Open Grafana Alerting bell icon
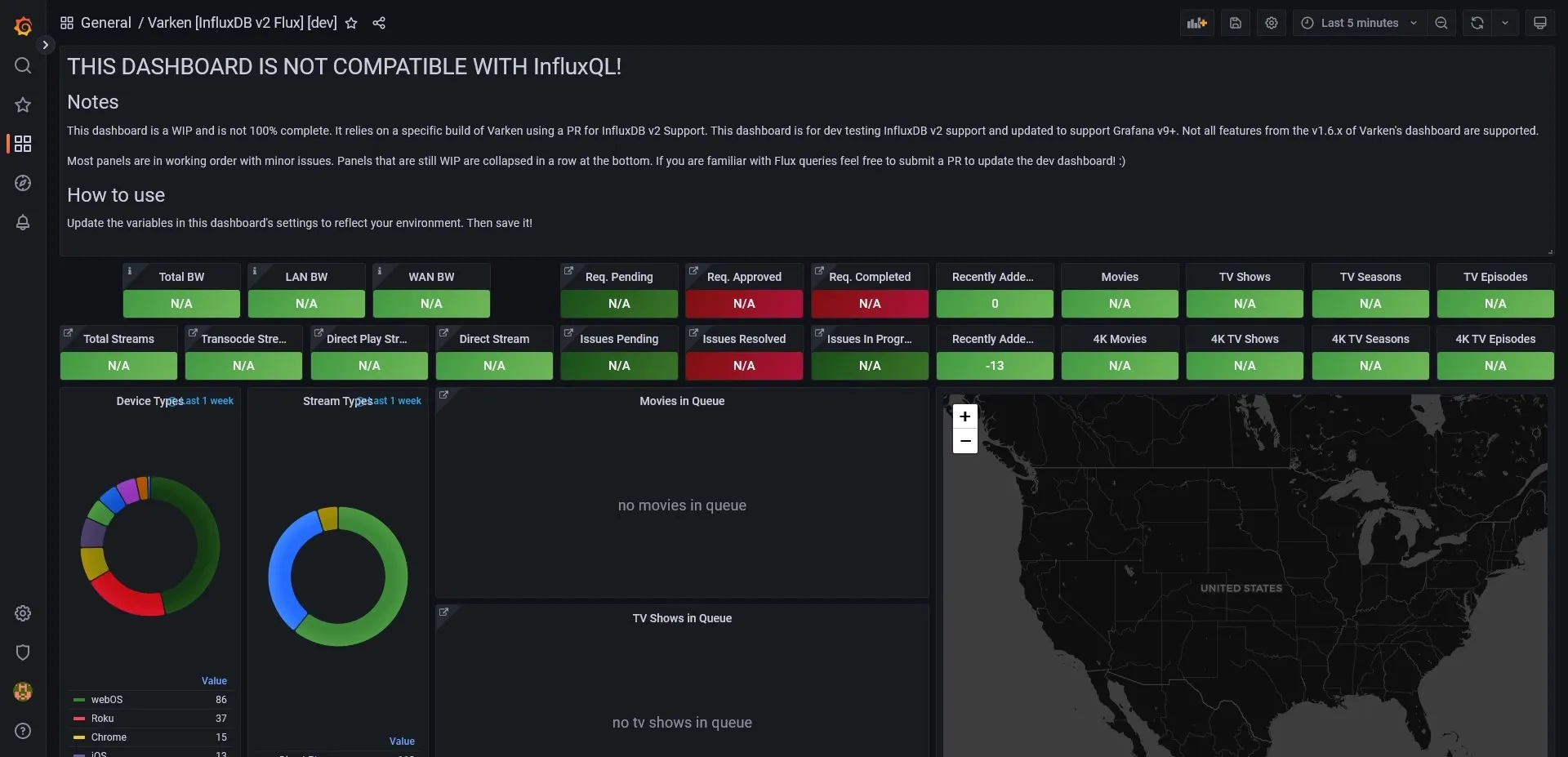 tap(23, 222)
